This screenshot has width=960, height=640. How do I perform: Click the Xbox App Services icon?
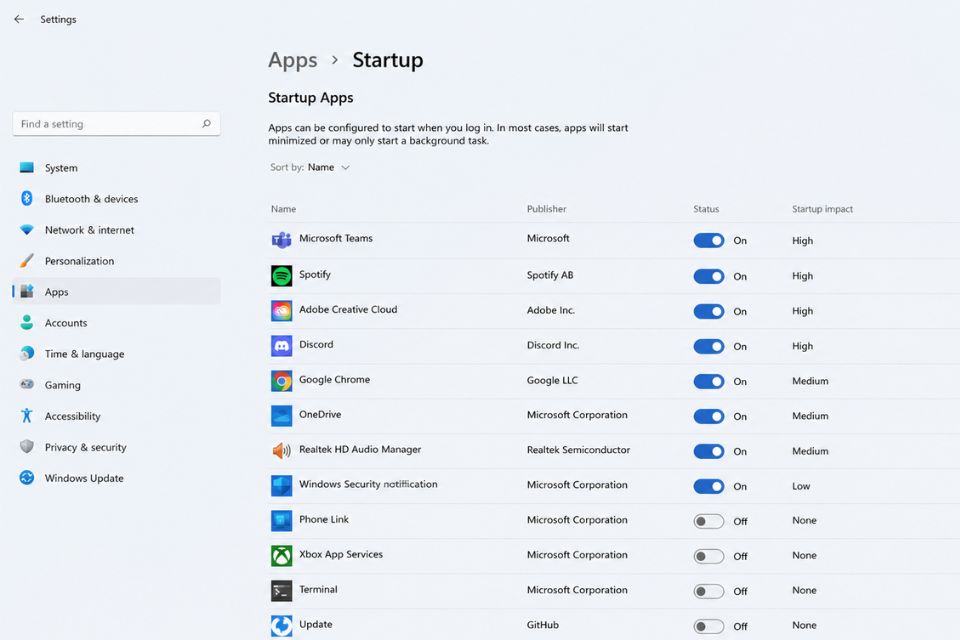[282, 555]
